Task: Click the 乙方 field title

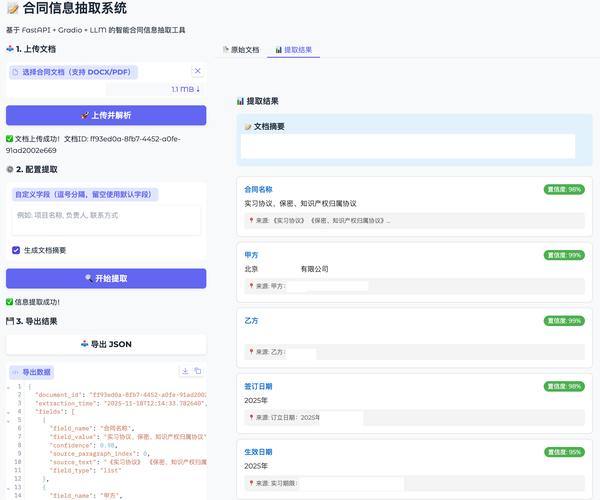Action: pyautogui.click(x=251, y=321)
